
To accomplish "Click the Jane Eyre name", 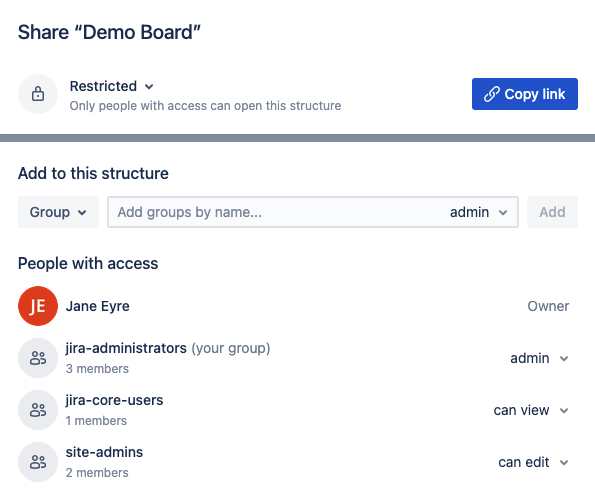I will [x=98, y=306].
